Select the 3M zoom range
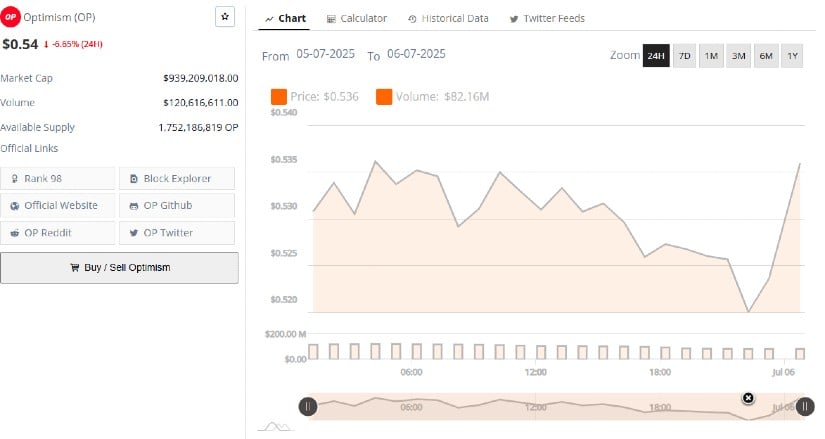825x439 pixels. point(739,56)
